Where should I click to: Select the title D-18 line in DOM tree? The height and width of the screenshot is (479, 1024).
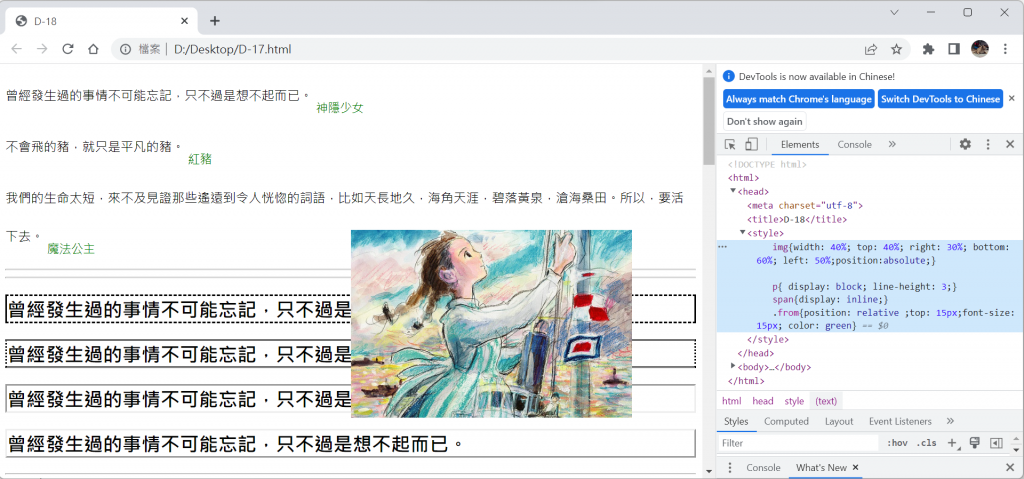coord(797,219)
